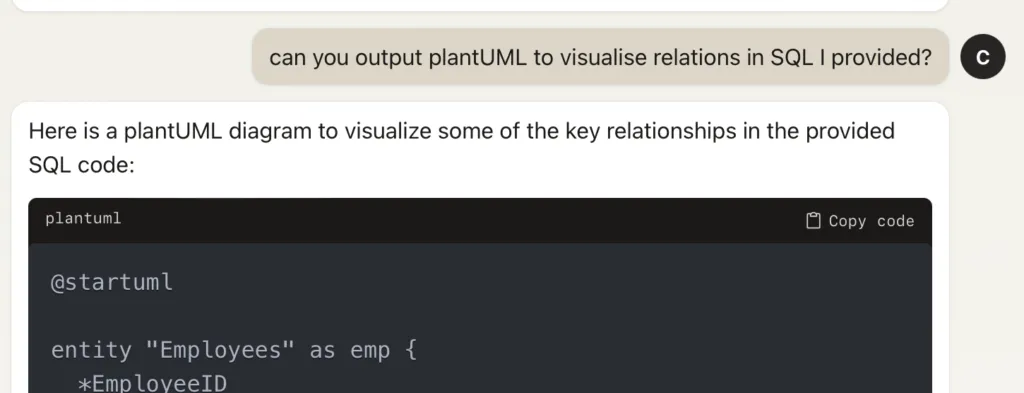Click the @startuml line in code
The image size is (1024, 393).
pos(112,282)
